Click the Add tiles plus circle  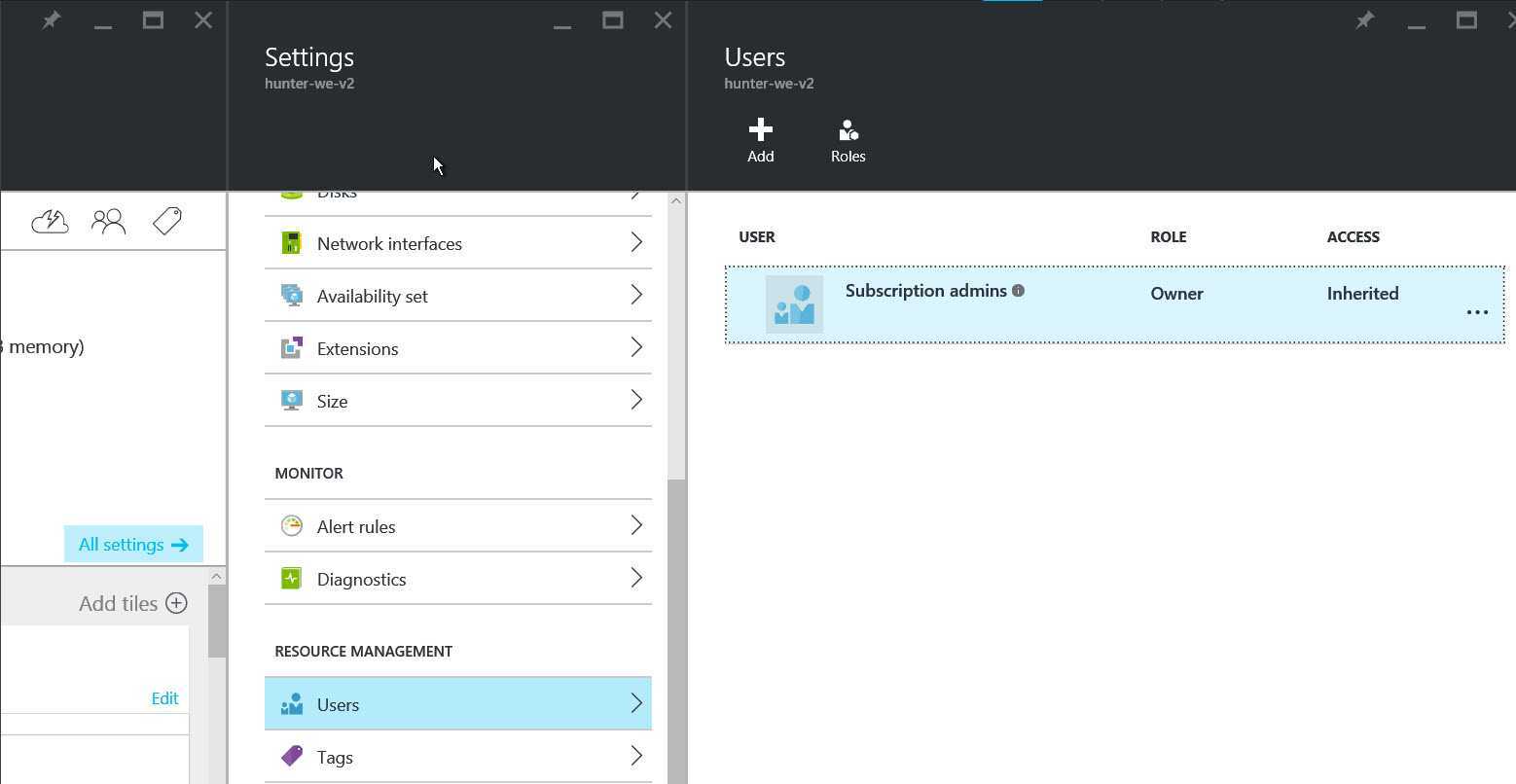pyautogui.click(x=176, y=603)
